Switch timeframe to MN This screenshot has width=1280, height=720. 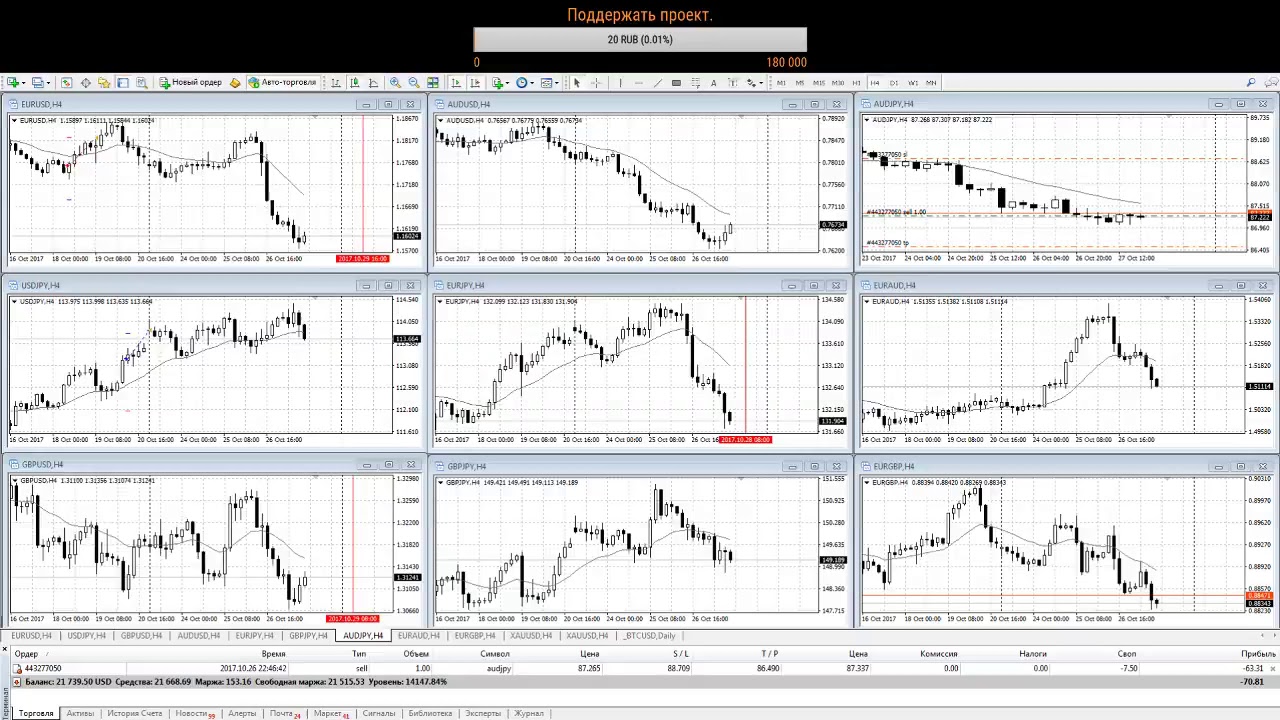pyautogui.click(x=931, y=82)
